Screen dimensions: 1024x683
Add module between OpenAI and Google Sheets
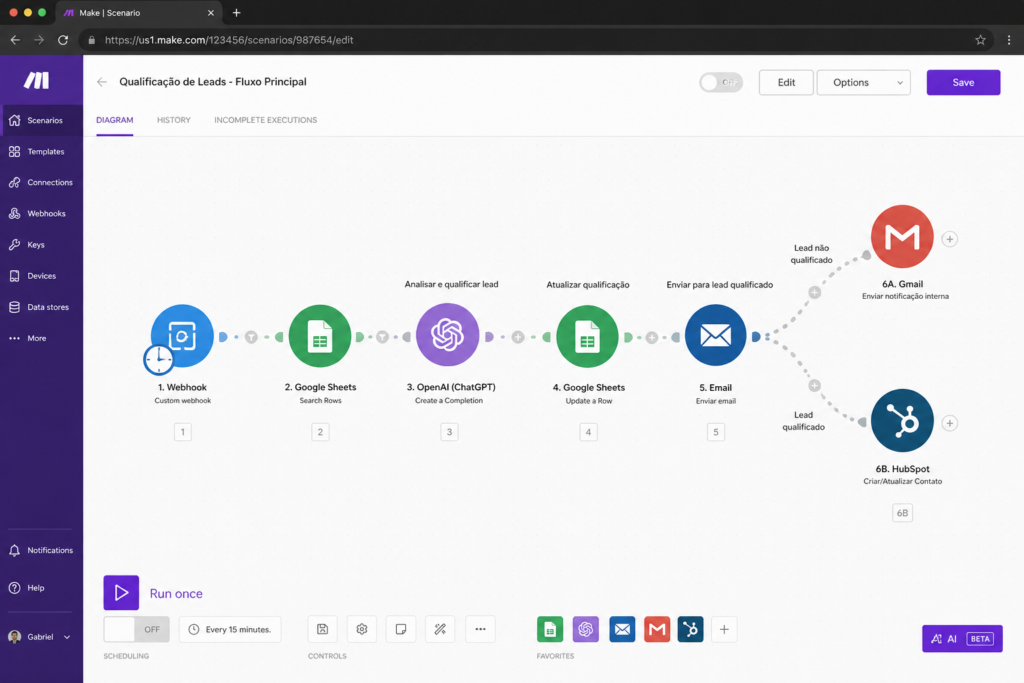click(x=518, y=337)
